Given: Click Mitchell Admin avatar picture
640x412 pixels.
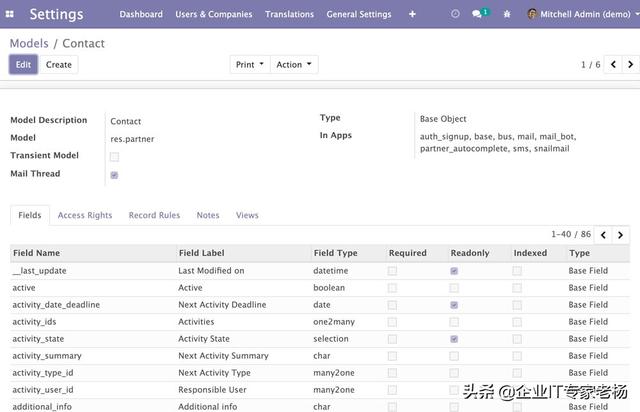Looking at the screenshot, I should [x=532, y=14].
